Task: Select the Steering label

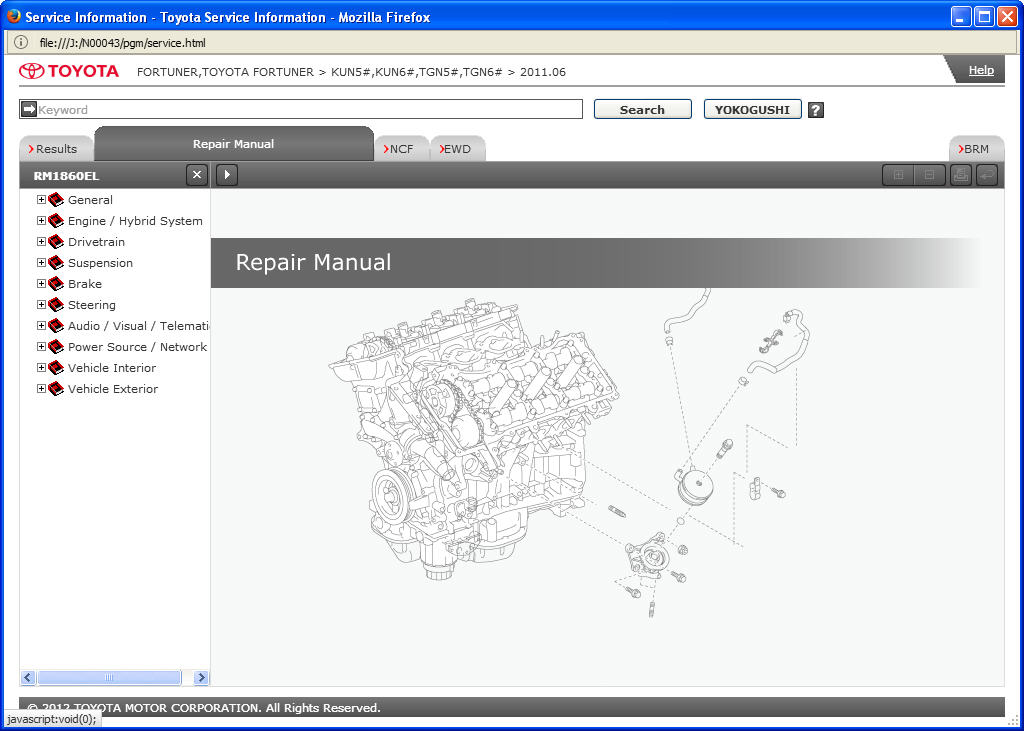Action: pyautogui.click(x=91, y=304)
